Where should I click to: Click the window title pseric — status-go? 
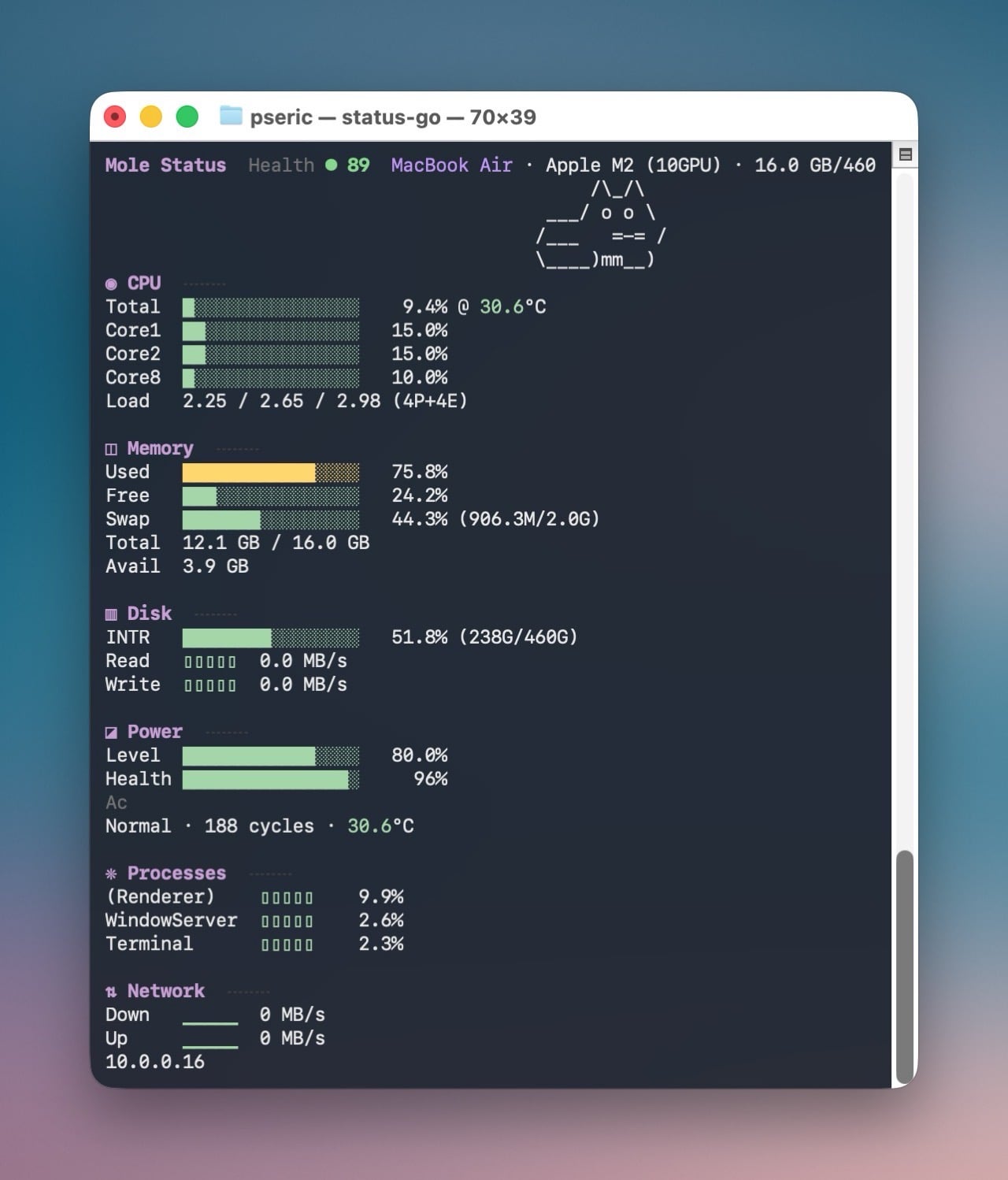[x=392, y=117]
